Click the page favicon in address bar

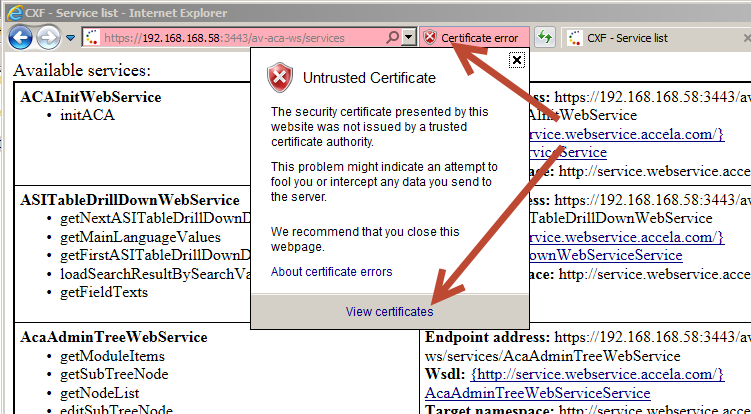92,38
